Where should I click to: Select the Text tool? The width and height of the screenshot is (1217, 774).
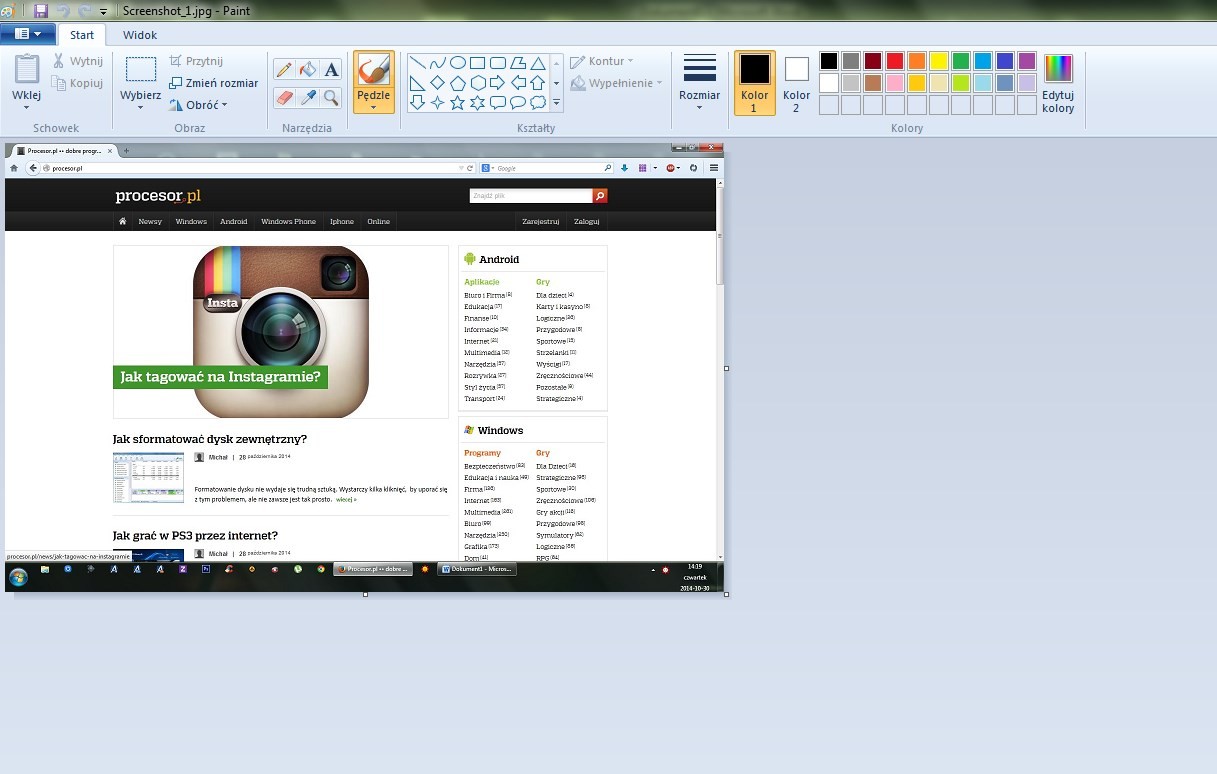pos(331,69)
